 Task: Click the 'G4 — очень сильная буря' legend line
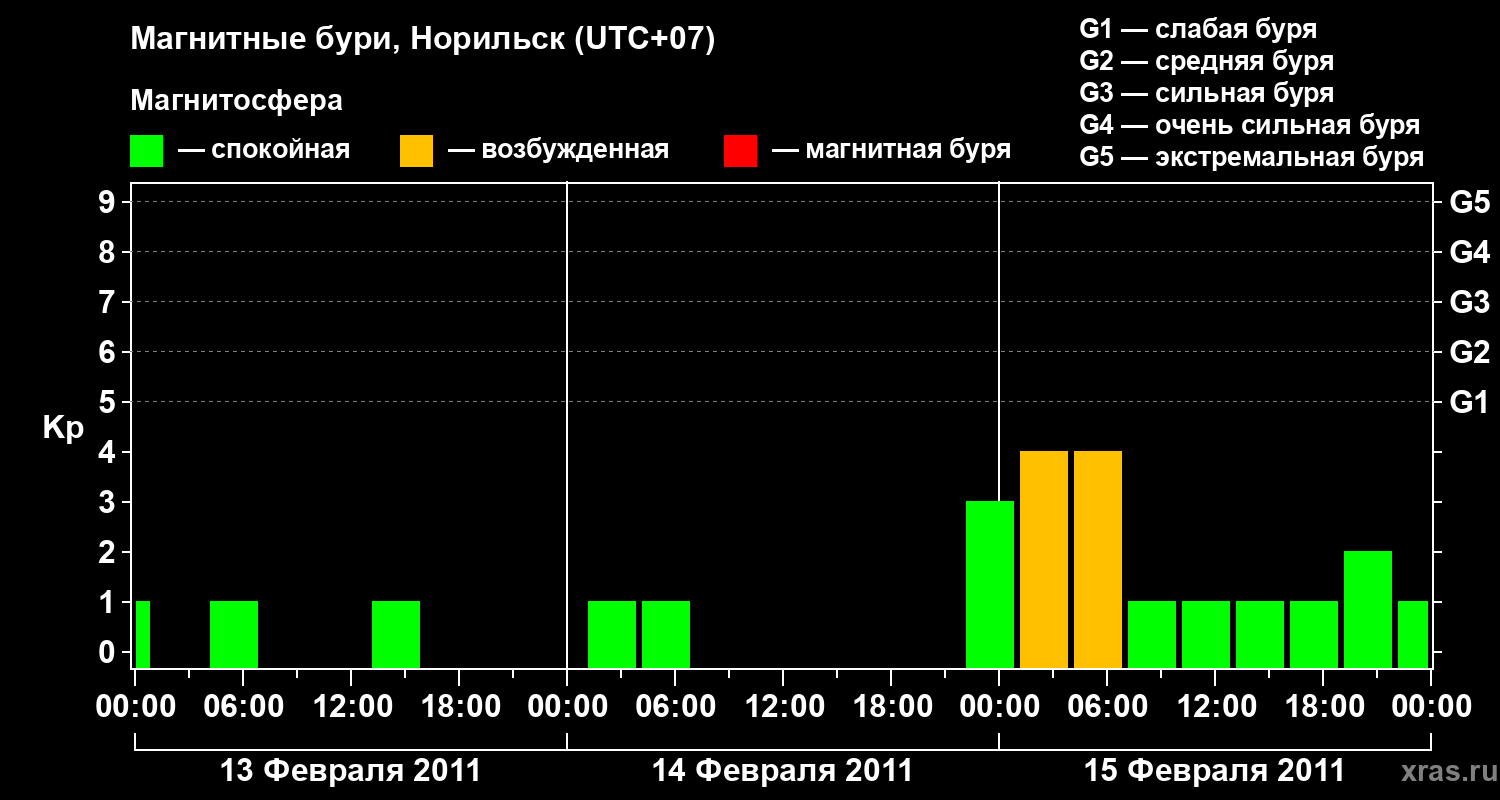[x=1250, y=125]
